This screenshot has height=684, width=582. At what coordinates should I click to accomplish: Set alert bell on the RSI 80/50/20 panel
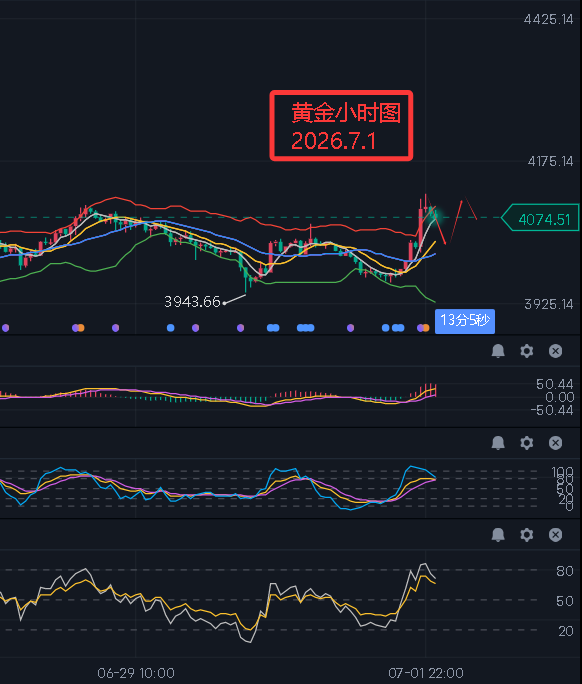pyautogui.click(x=498, y=534)
